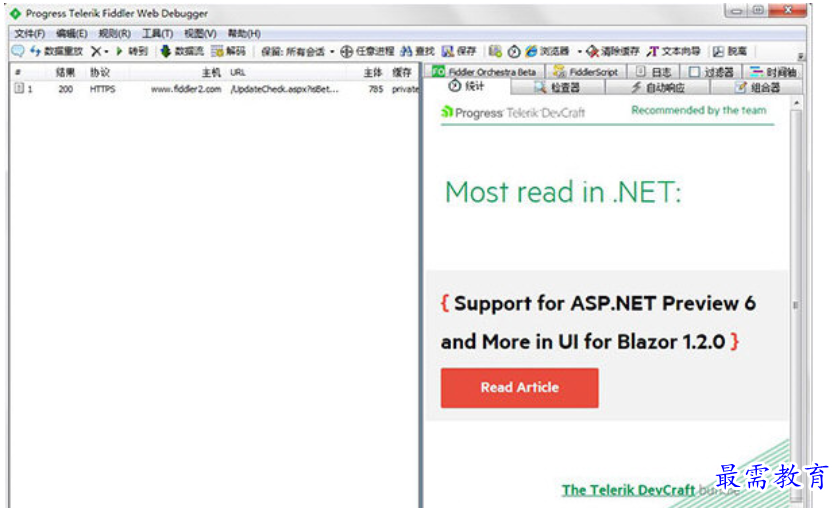Sort sessions by the # column header

pos(18,72)
